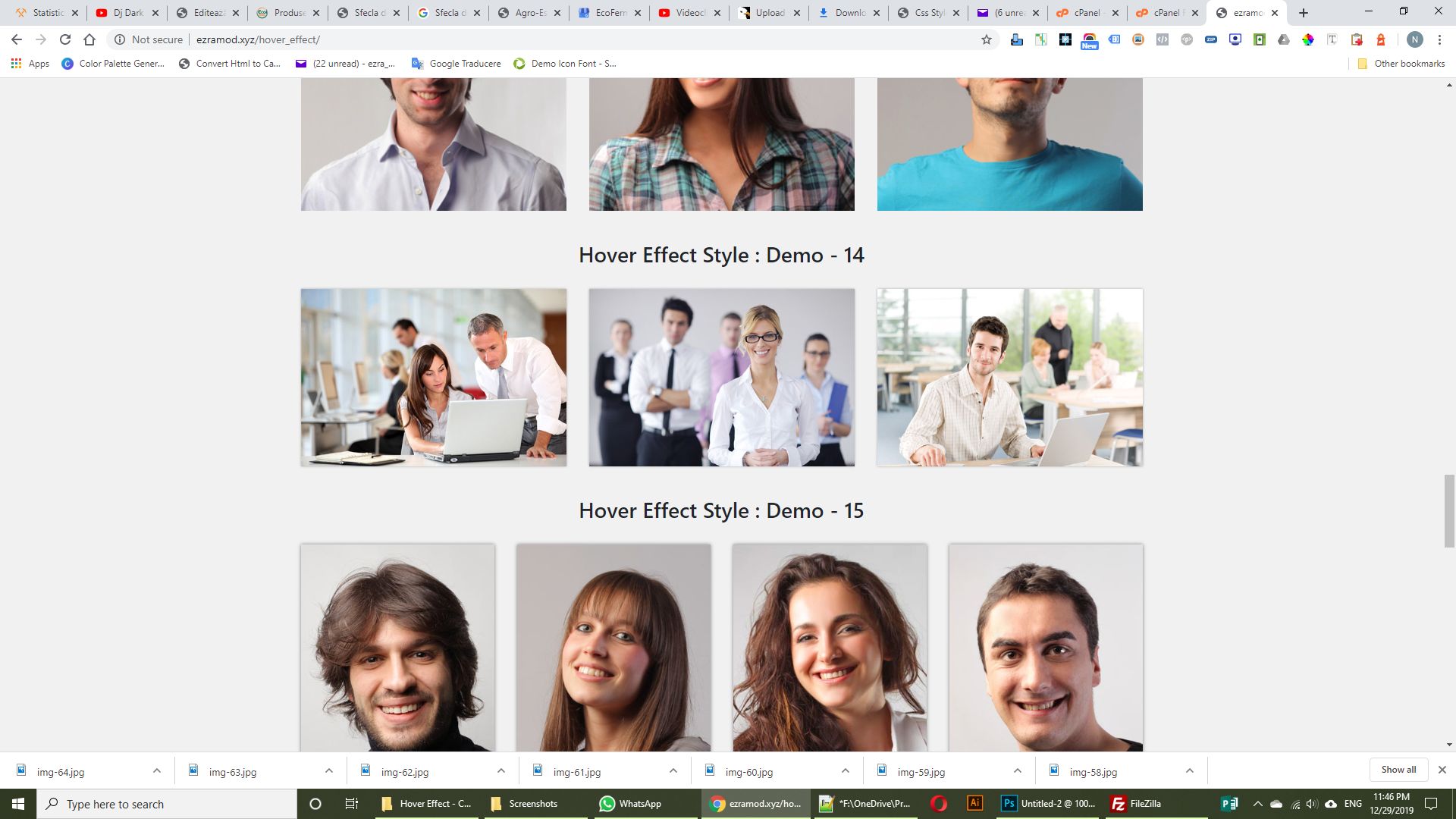View site info for Not secure
The height and width of the screenshot is (819, 1456).
(149, 39)
